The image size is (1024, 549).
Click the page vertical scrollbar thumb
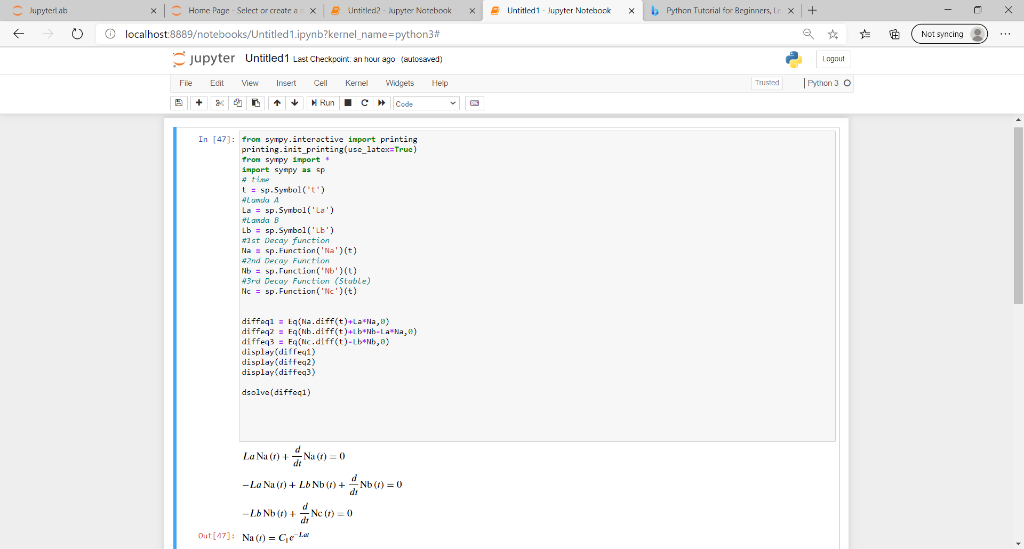click(x=1018, y=215)
